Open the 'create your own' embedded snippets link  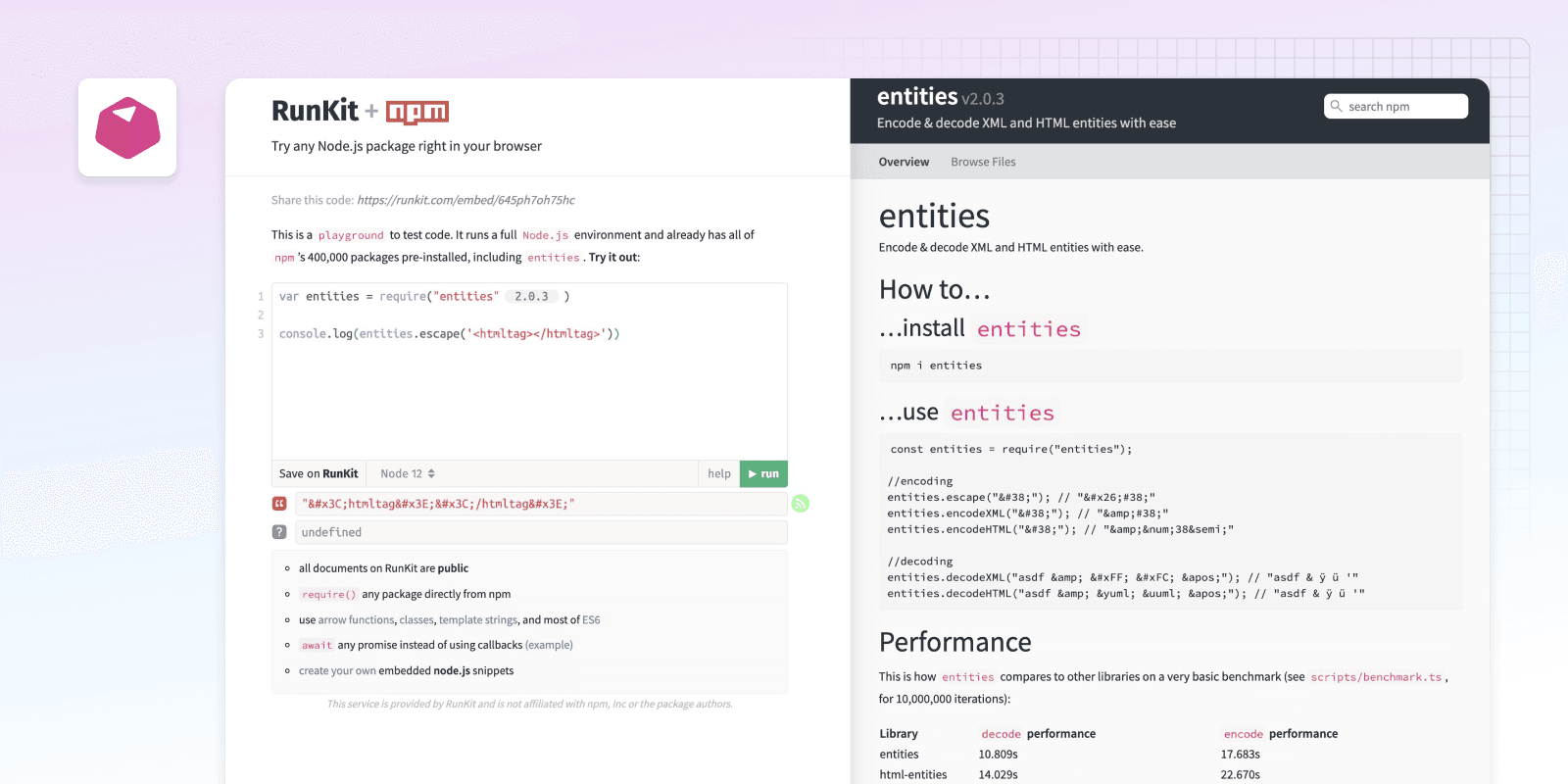pyautogui.click(x=337, y=671)
